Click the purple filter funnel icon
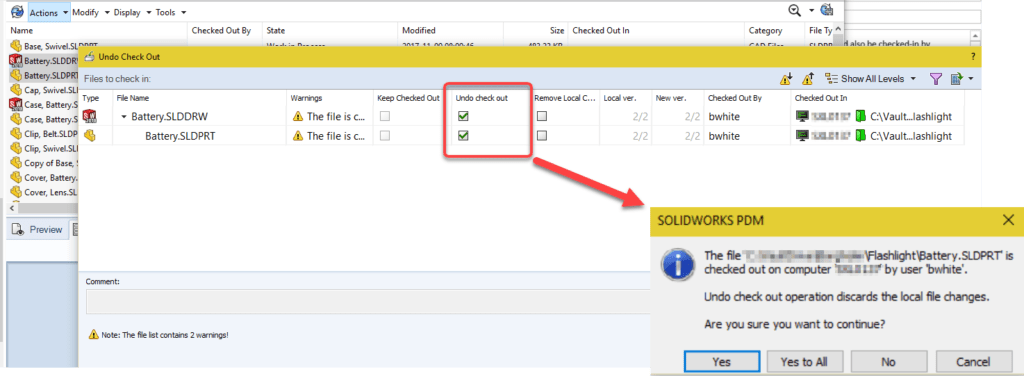The image size is (1024, 376). tap(936, 79)
